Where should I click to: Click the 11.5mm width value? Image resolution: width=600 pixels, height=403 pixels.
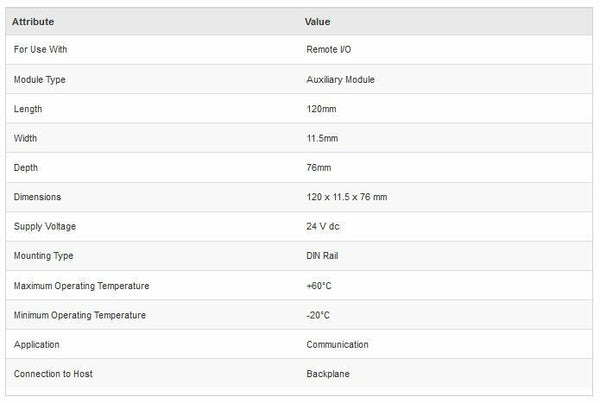(324, 138)
